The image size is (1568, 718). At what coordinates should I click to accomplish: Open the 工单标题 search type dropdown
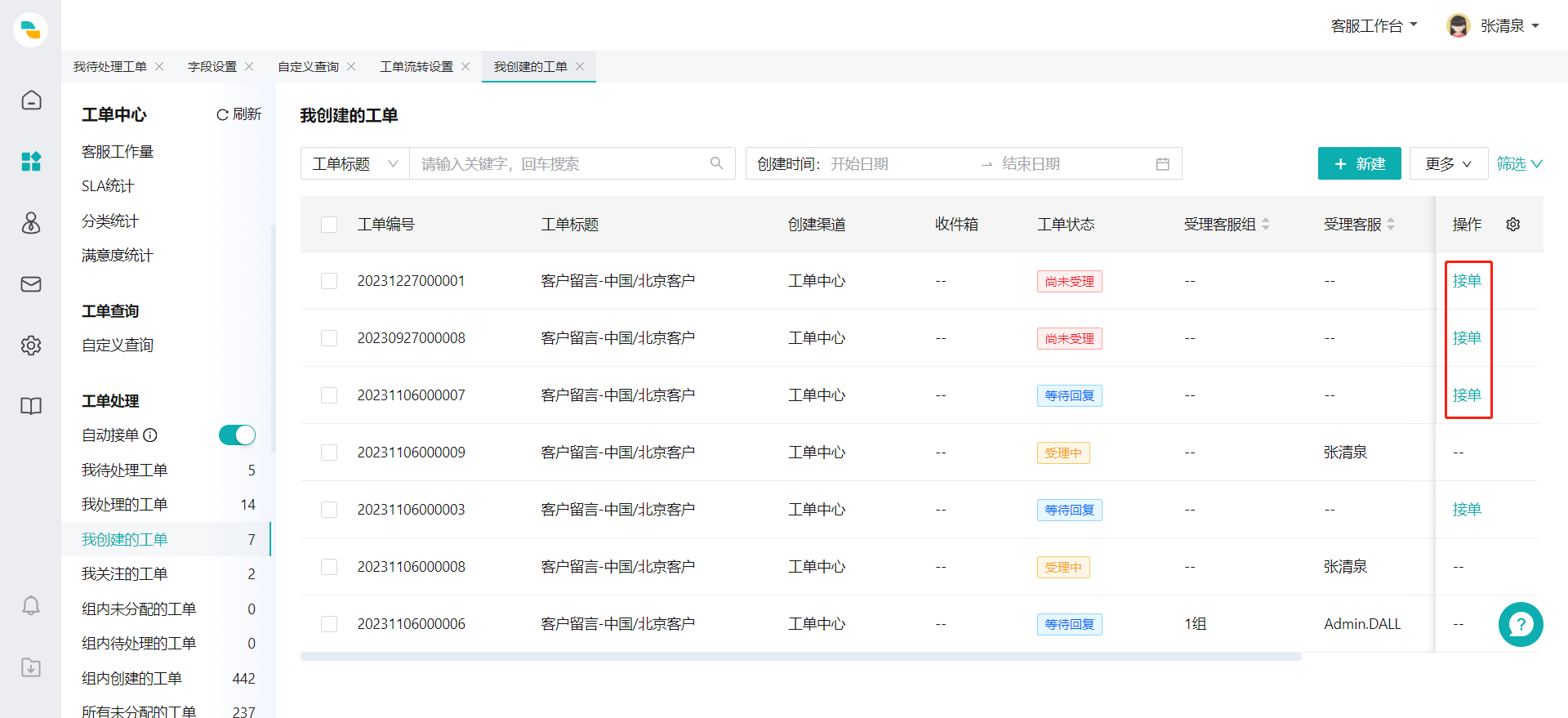click(x=355, y=163)
